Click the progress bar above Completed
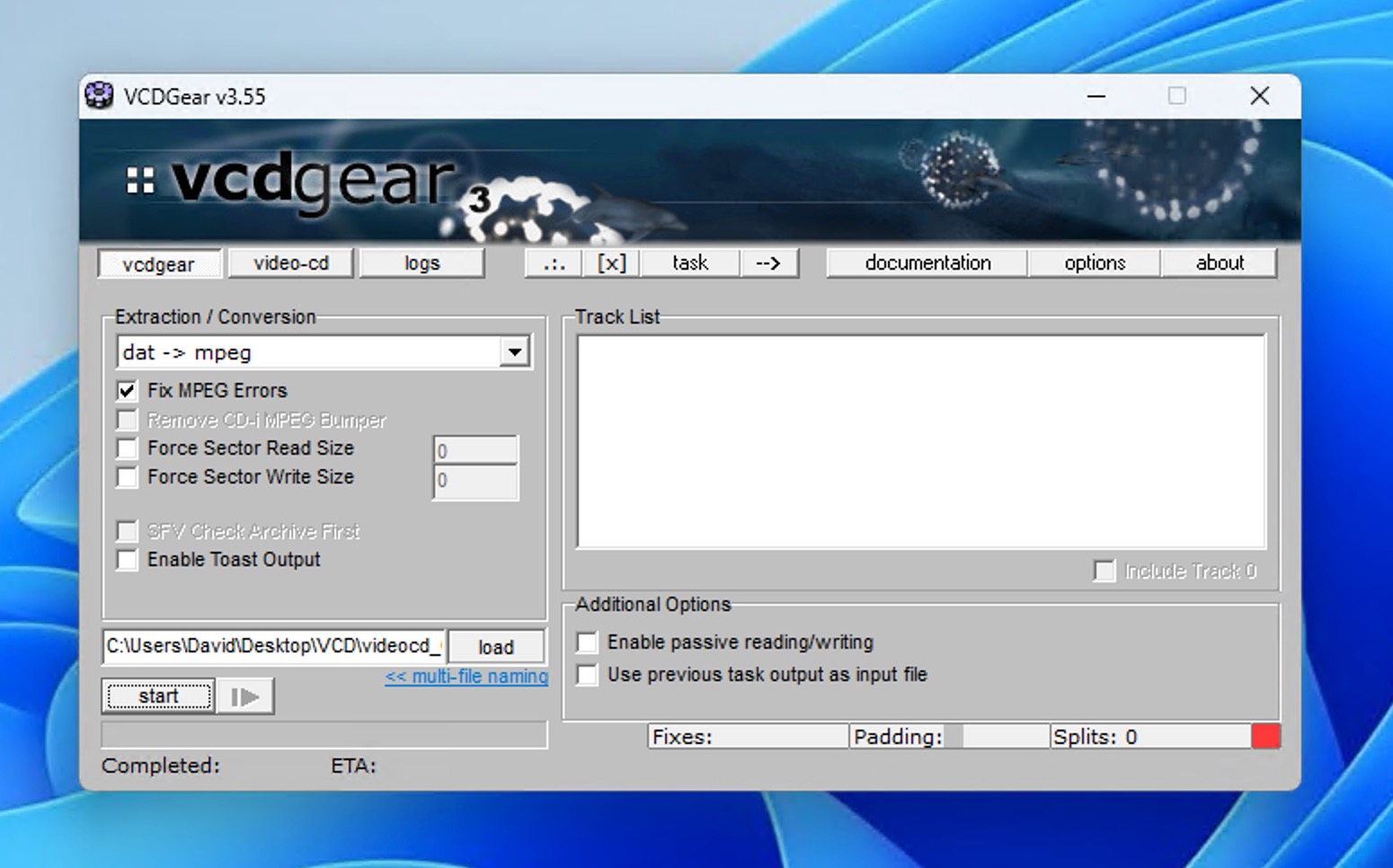This screenshot has height=868, width=1393. (324, 735)
